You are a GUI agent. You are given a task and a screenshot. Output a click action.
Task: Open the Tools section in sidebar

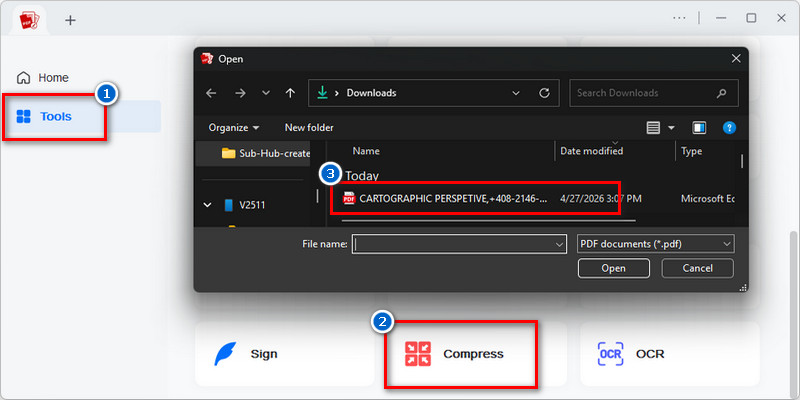point(82,116)
